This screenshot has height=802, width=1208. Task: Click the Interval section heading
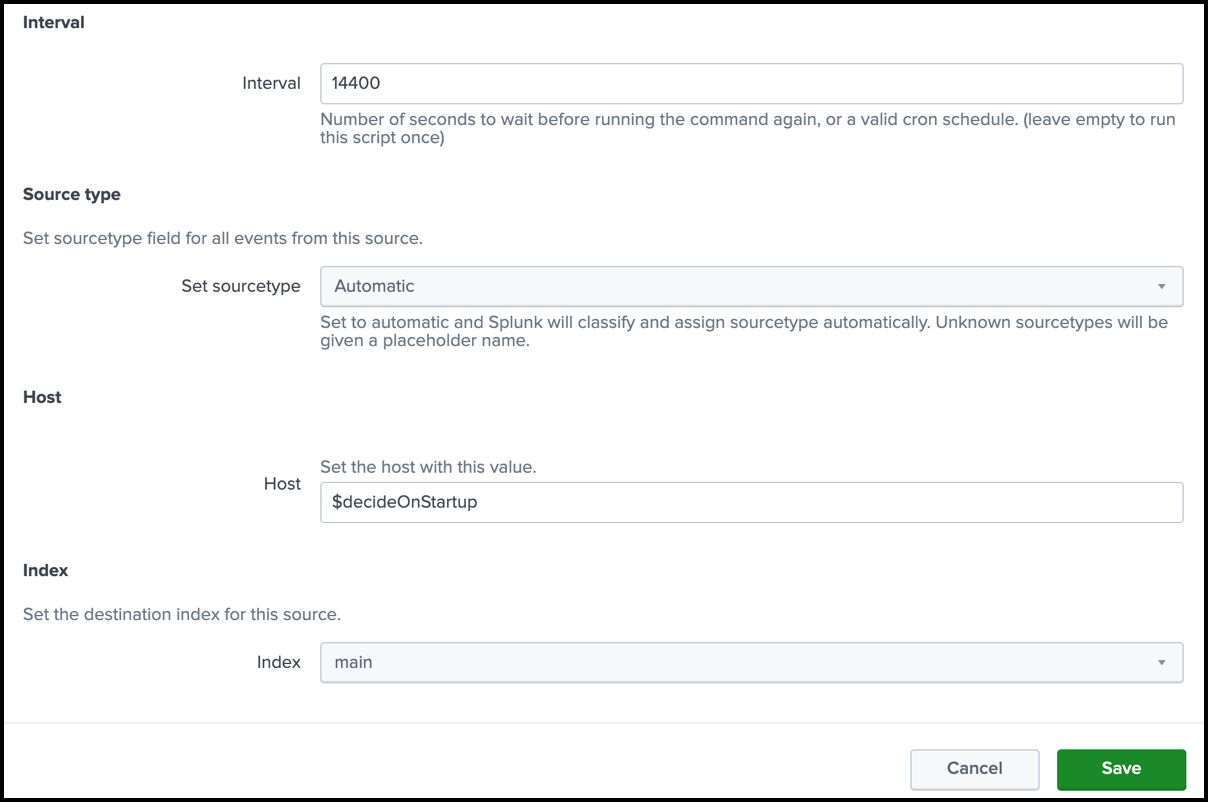click(53, 22)
